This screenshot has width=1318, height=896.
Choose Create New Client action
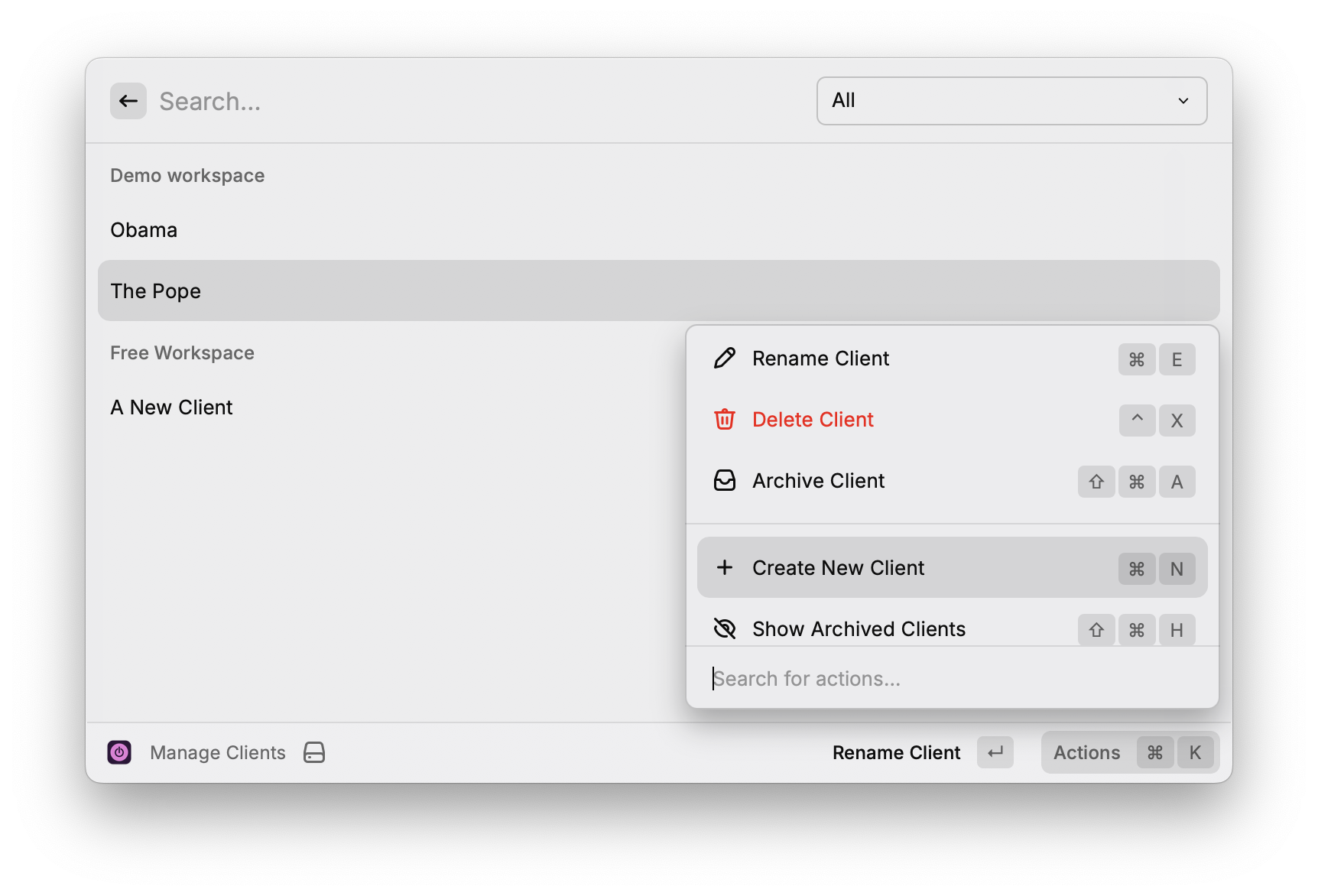[953, 567]
